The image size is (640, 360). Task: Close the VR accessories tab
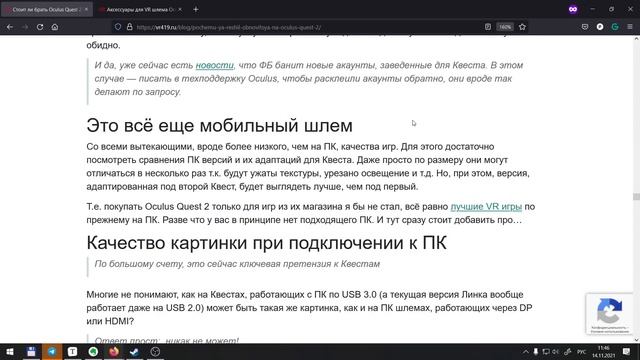180,9
